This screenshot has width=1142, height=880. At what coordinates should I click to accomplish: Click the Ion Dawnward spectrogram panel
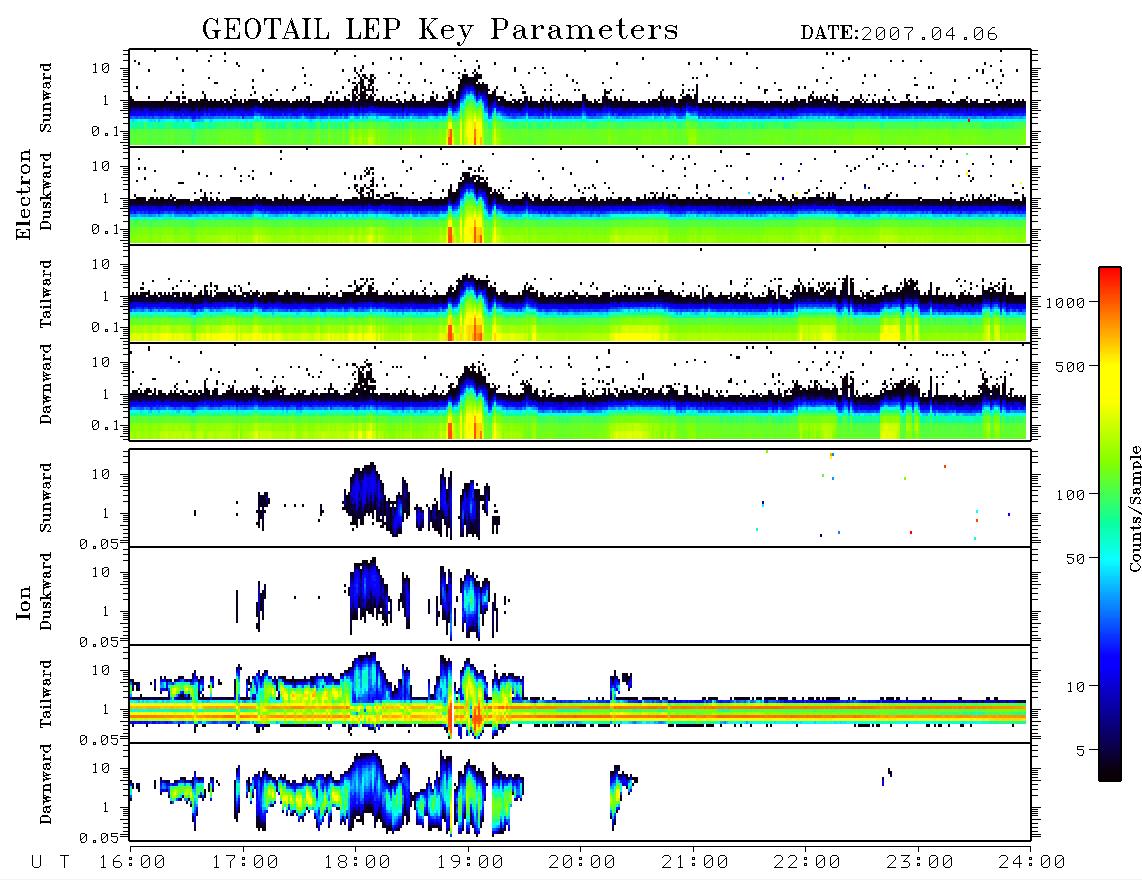[x=580, y=792]
